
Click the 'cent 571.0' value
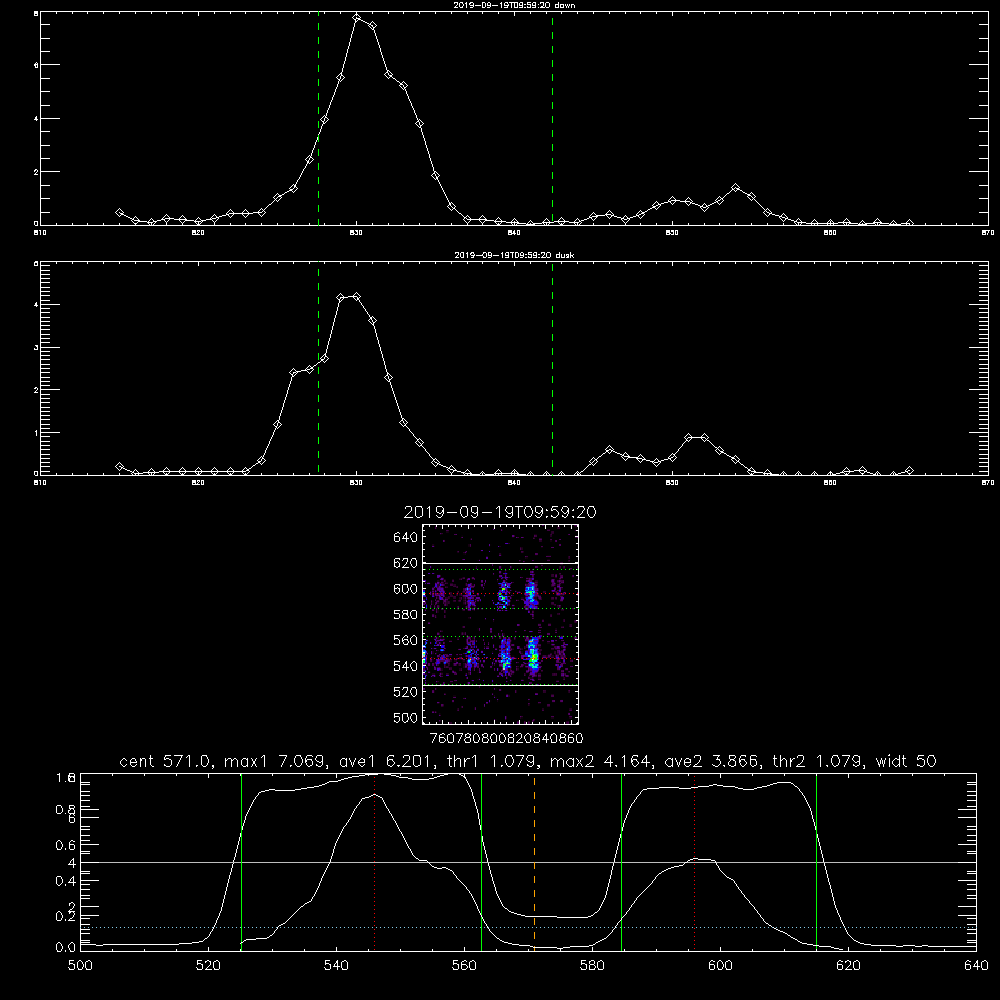(x=167, y=761)
